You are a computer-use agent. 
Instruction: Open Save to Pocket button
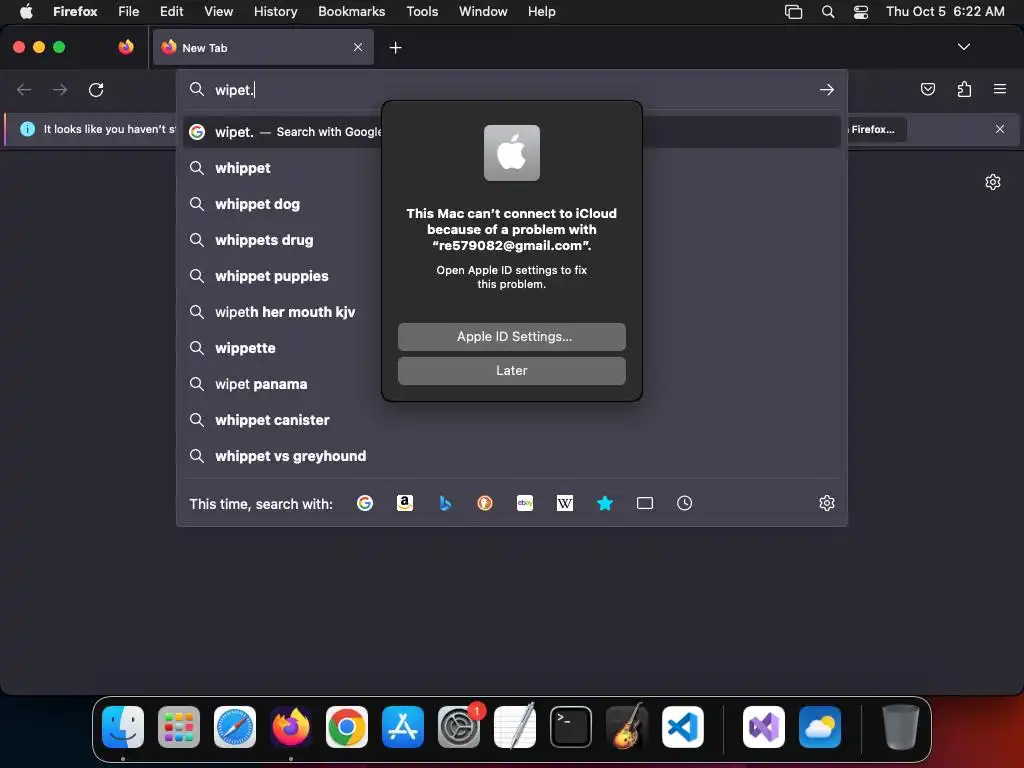point(927,89)
